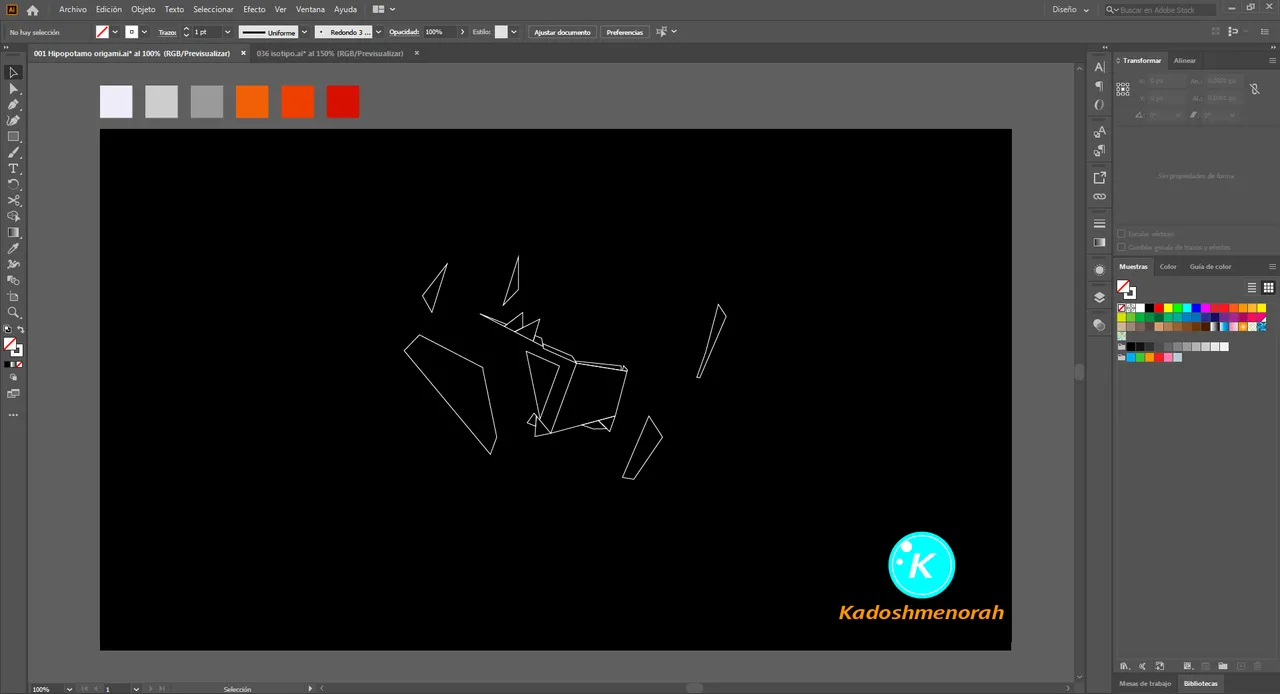The width and height of the screenshot is (1280, 694).
Task: Open the Estilo graphic style dropdown
Action: [x=514, y=32]
